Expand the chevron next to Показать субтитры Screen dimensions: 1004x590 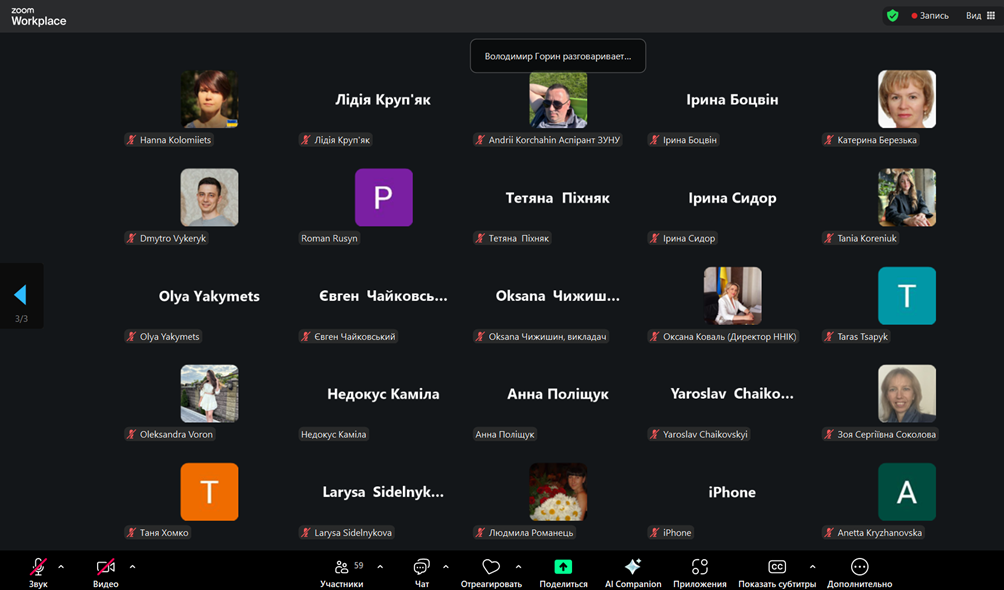[812, 567]
